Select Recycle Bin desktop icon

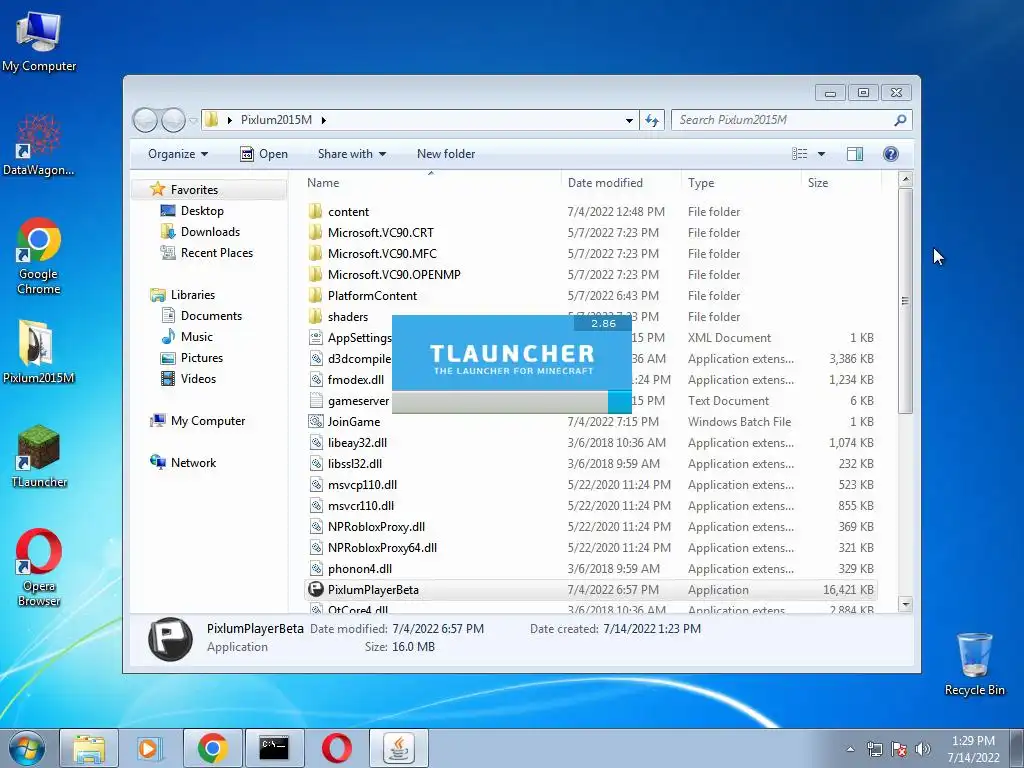coord(974,664)
